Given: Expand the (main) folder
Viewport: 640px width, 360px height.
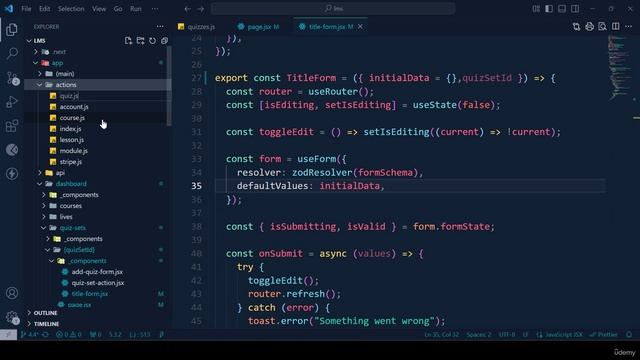Looking at the screenshot, I should coord(40,74).
